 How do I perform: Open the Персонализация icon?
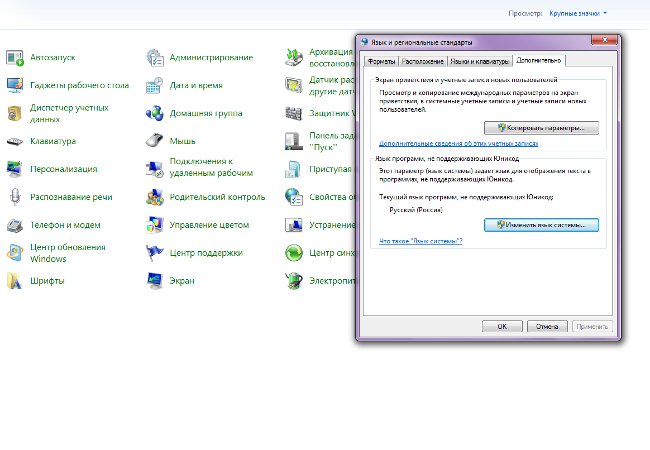[15, 169]
